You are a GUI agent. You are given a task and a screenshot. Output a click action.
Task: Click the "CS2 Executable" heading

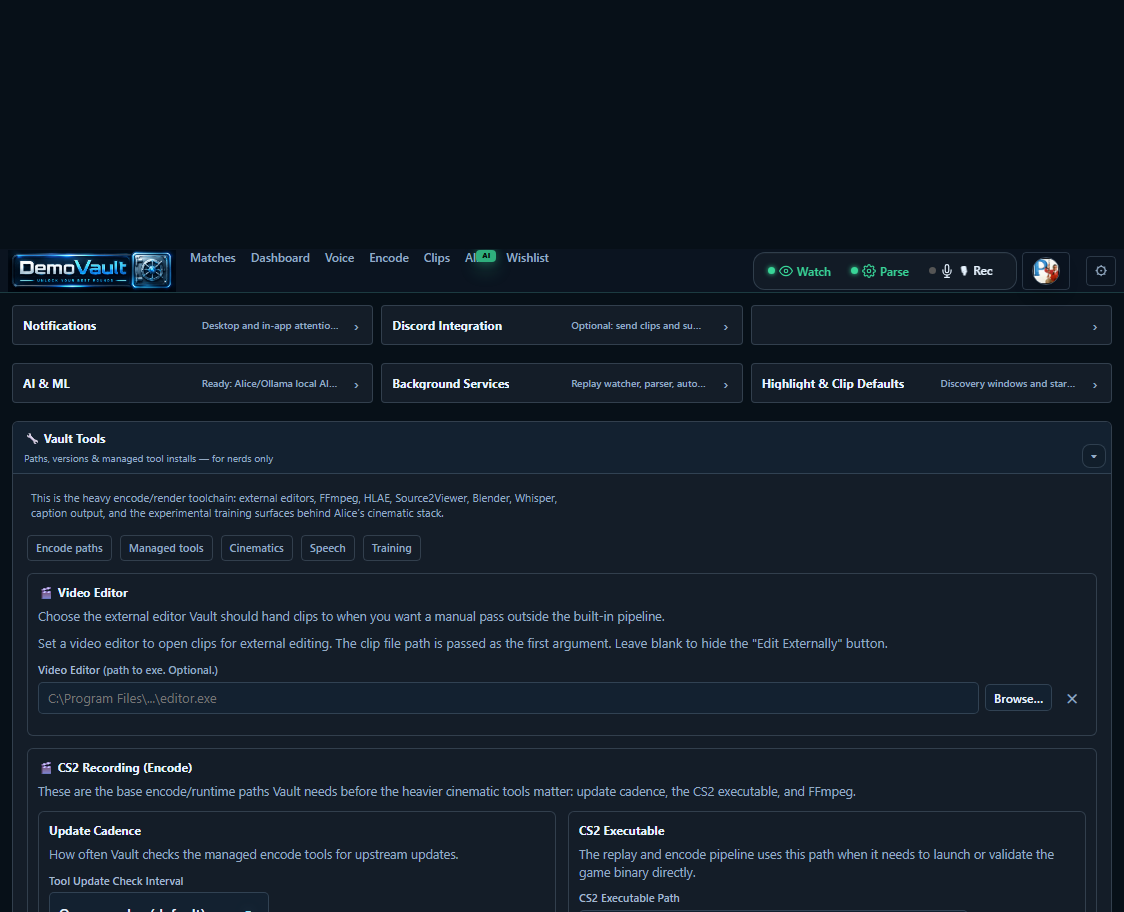tap(621, 831)
